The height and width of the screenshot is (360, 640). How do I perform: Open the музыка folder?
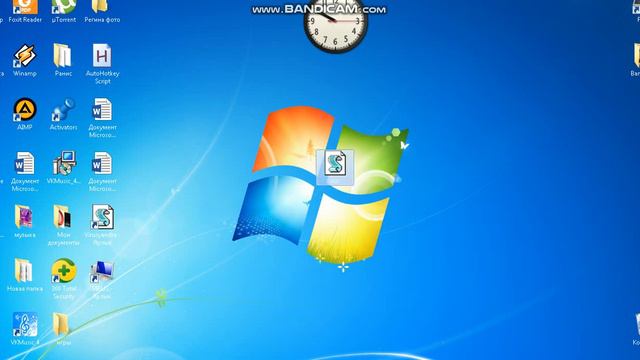click(24, 221)
